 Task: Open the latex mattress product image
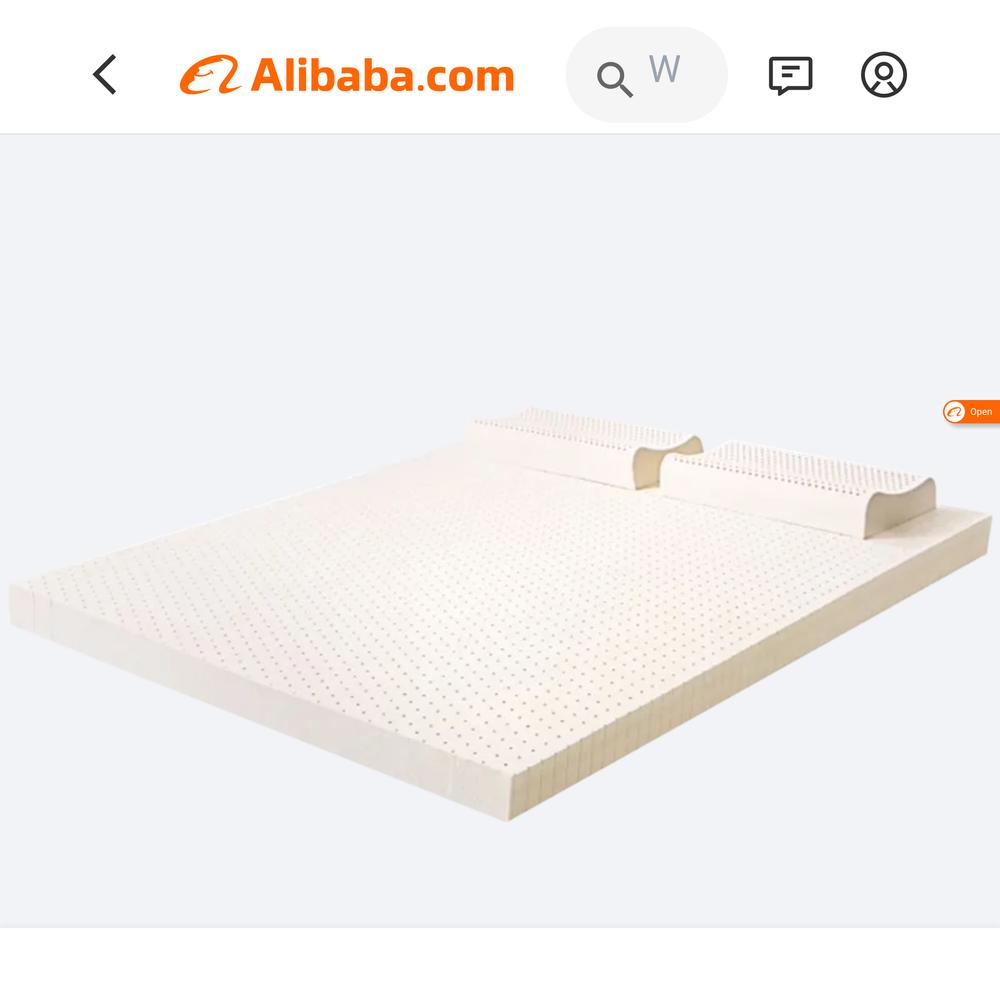tap(500, 531)
